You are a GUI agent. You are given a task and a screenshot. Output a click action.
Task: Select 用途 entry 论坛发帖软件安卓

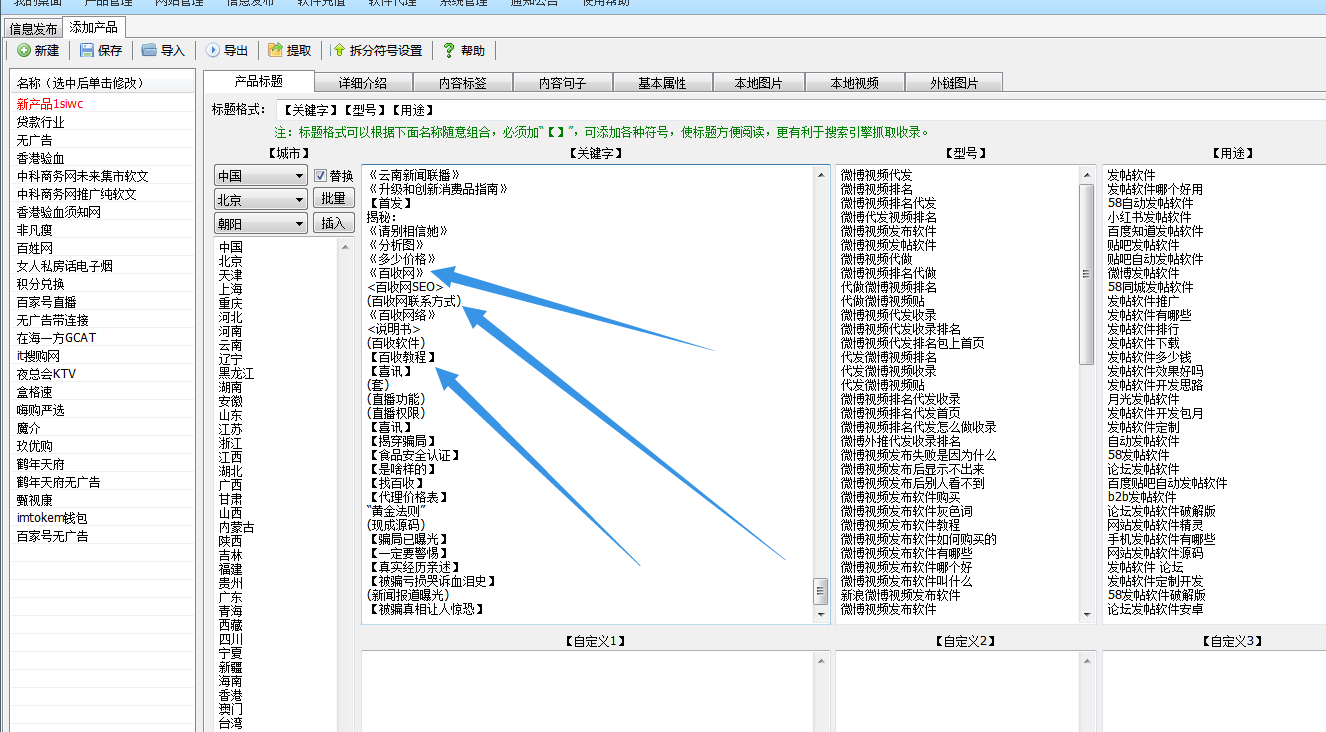(1155, 609)
